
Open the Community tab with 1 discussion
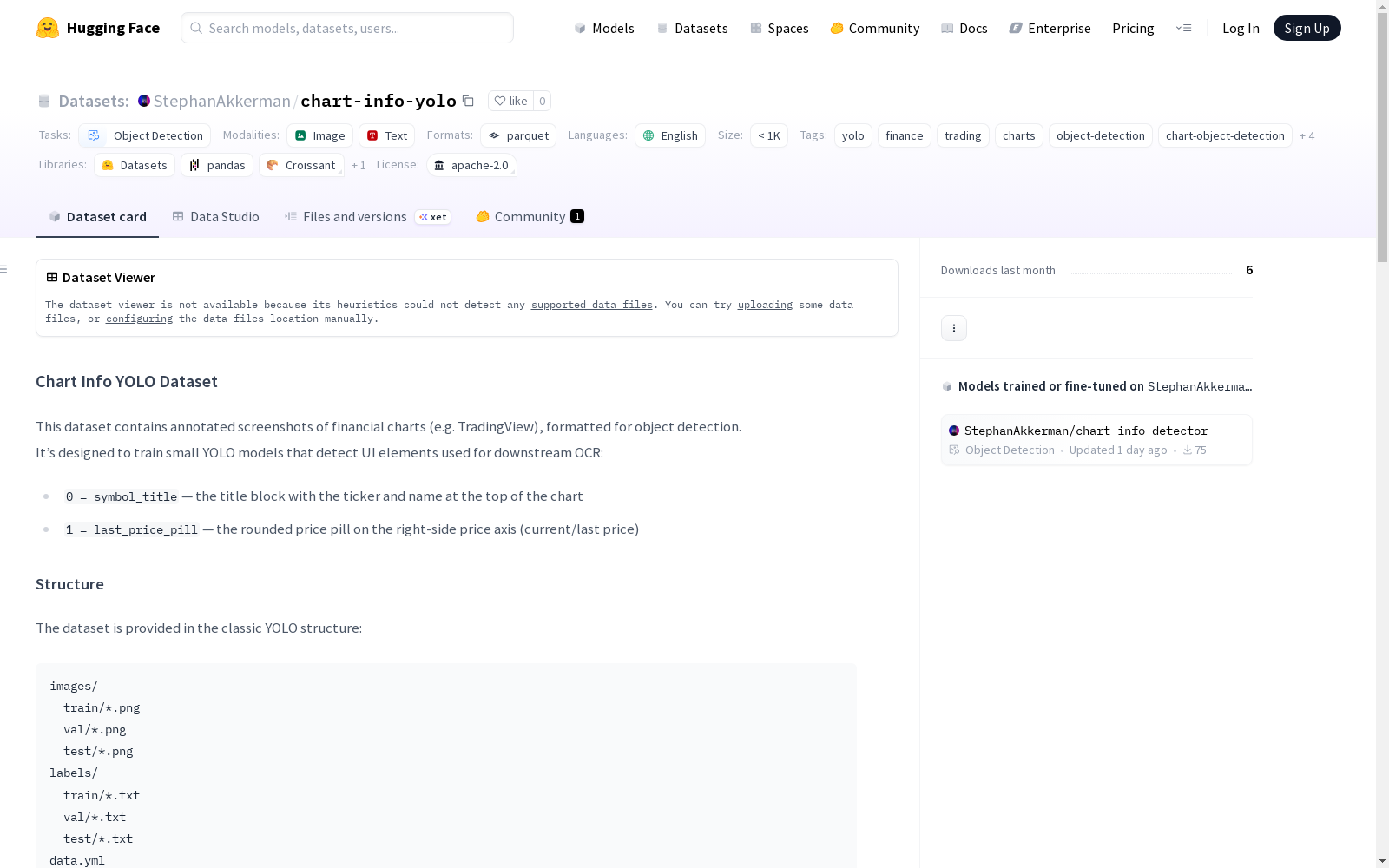pyautogui.click(x=530, y=216)
